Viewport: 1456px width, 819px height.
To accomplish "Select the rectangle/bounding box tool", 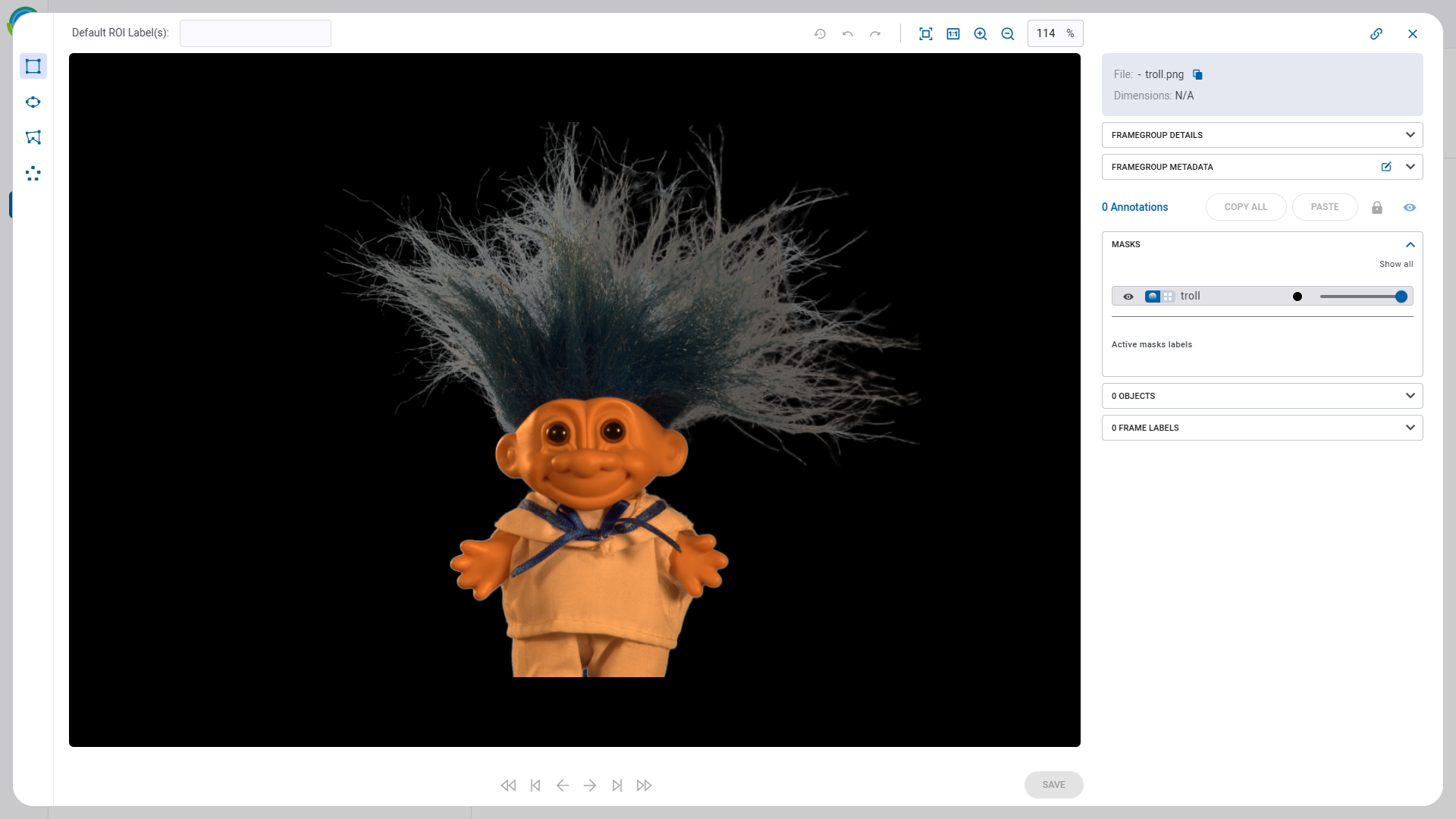I will 33,66.
